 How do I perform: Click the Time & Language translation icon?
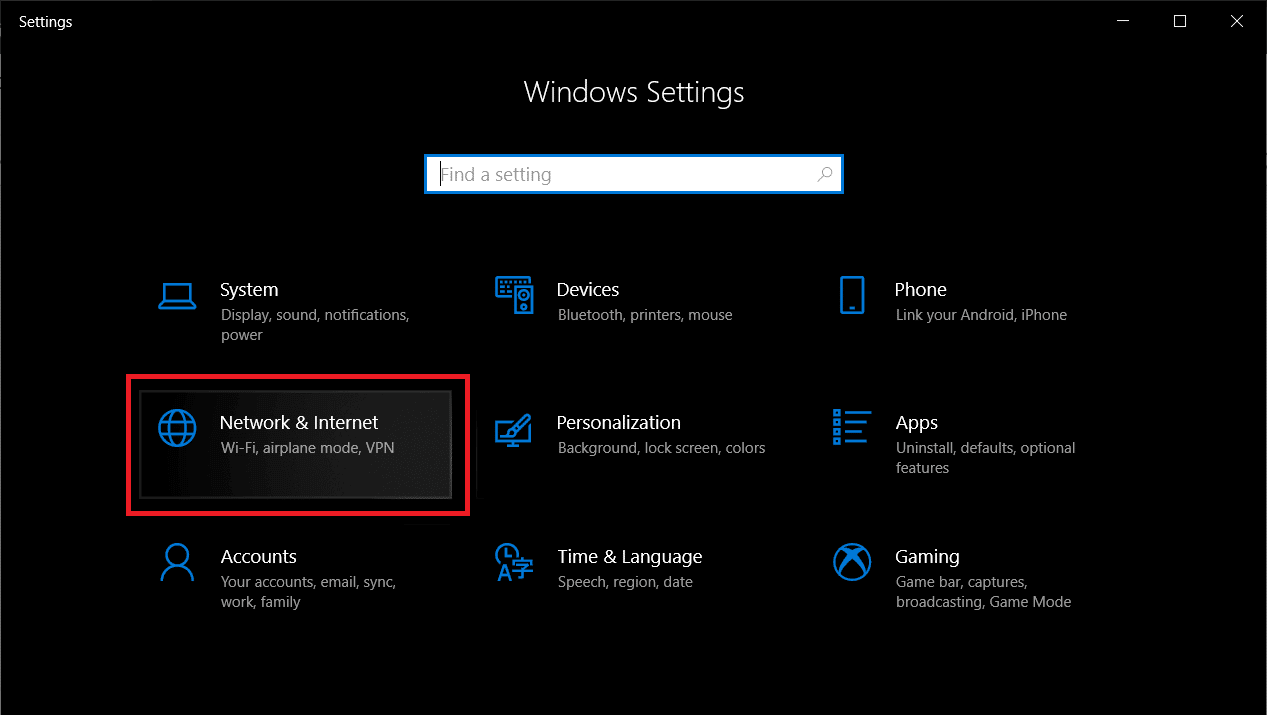tap(515, 563)
